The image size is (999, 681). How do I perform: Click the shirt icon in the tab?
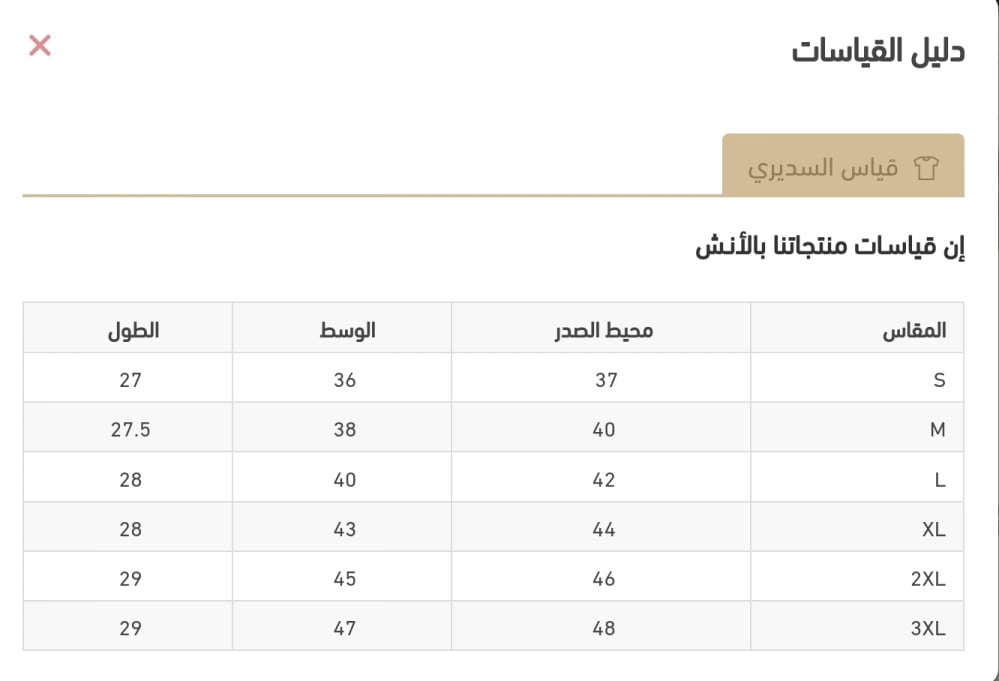click(x=927, y=167)
